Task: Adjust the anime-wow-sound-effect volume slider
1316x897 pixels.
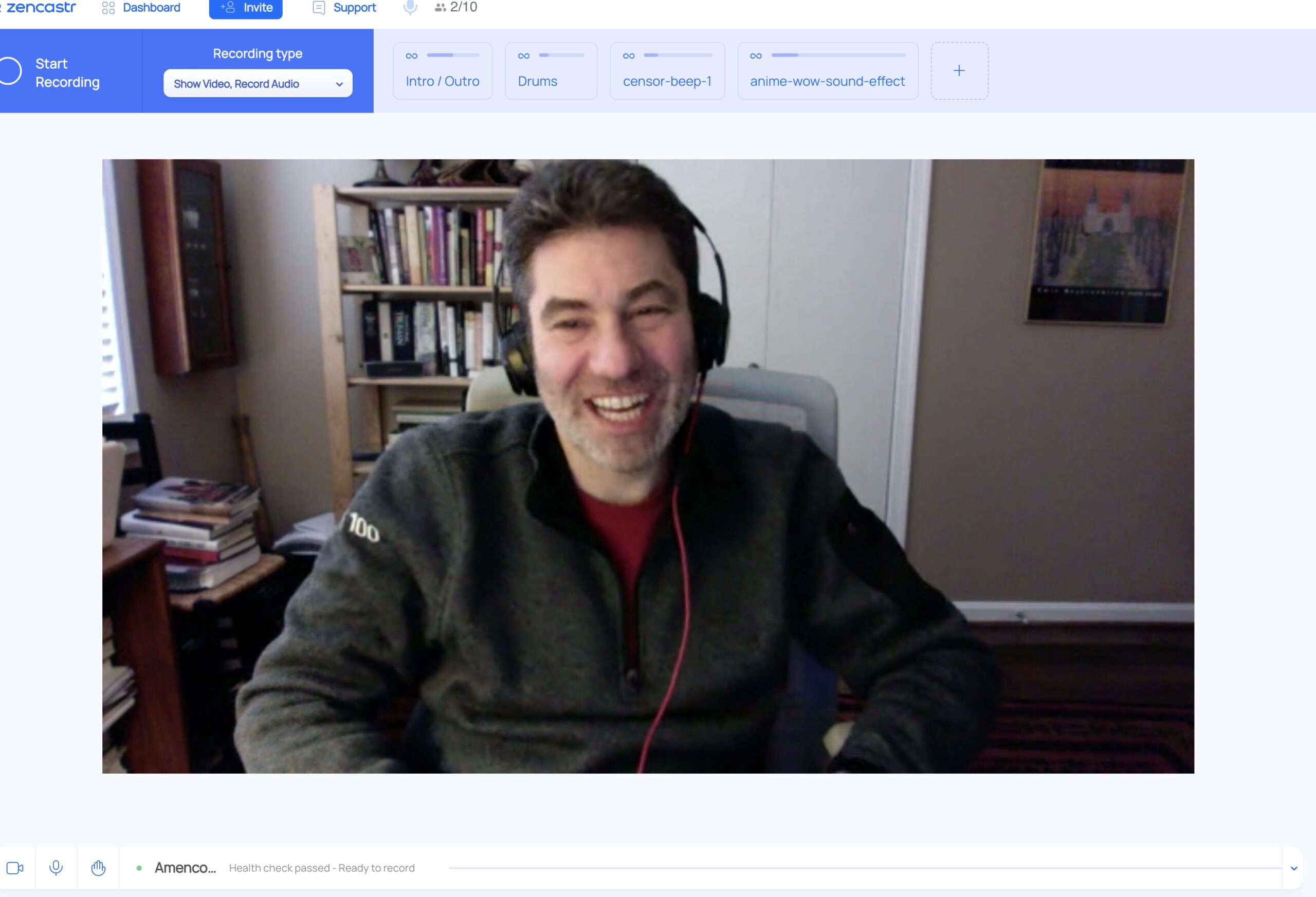Action: point(838,55)
